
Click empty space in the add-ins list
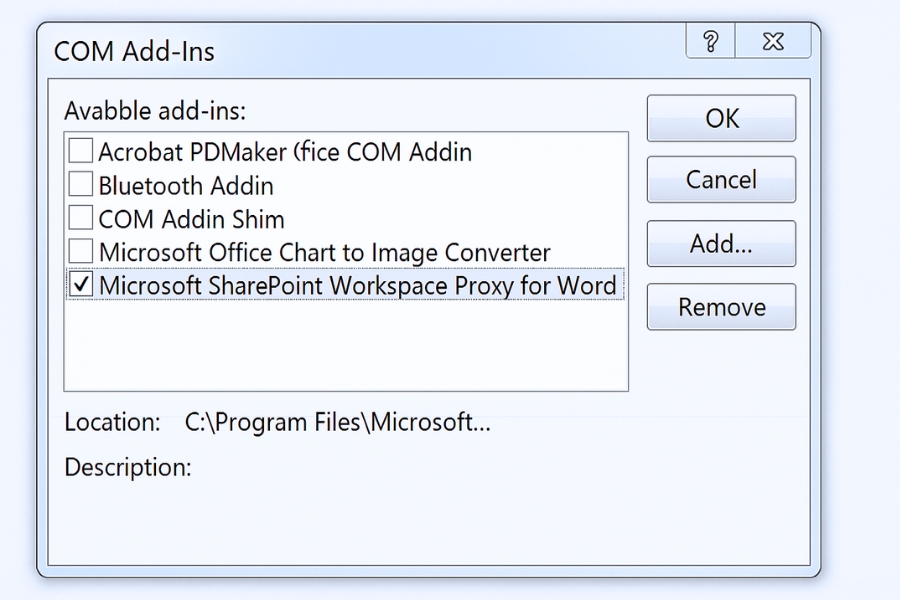(345, 345)
